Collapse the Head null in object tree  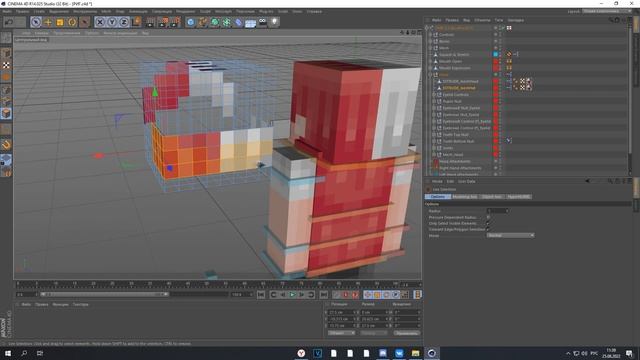[430, 75]
